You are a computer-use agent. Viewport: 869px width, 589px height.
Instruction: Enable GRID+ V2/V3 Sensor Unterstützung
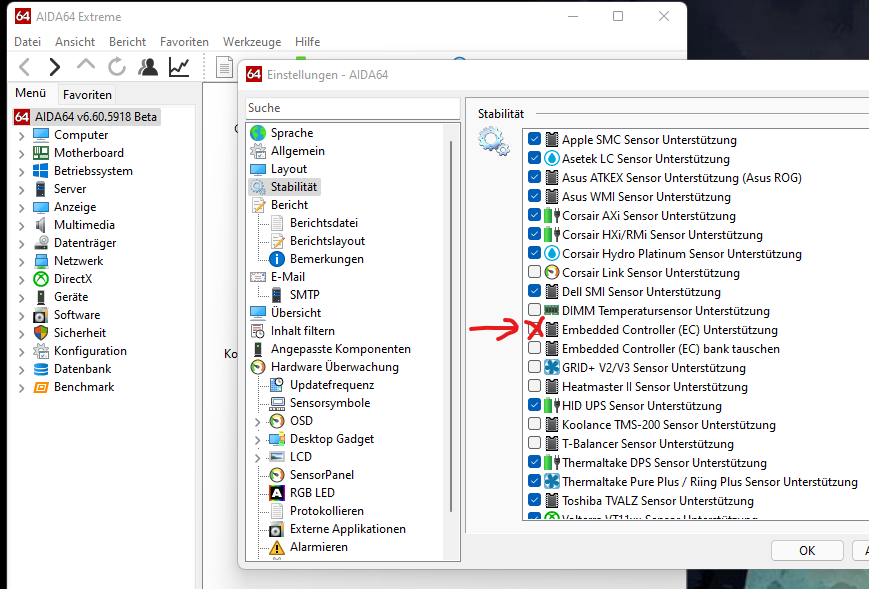pos(534,367)
